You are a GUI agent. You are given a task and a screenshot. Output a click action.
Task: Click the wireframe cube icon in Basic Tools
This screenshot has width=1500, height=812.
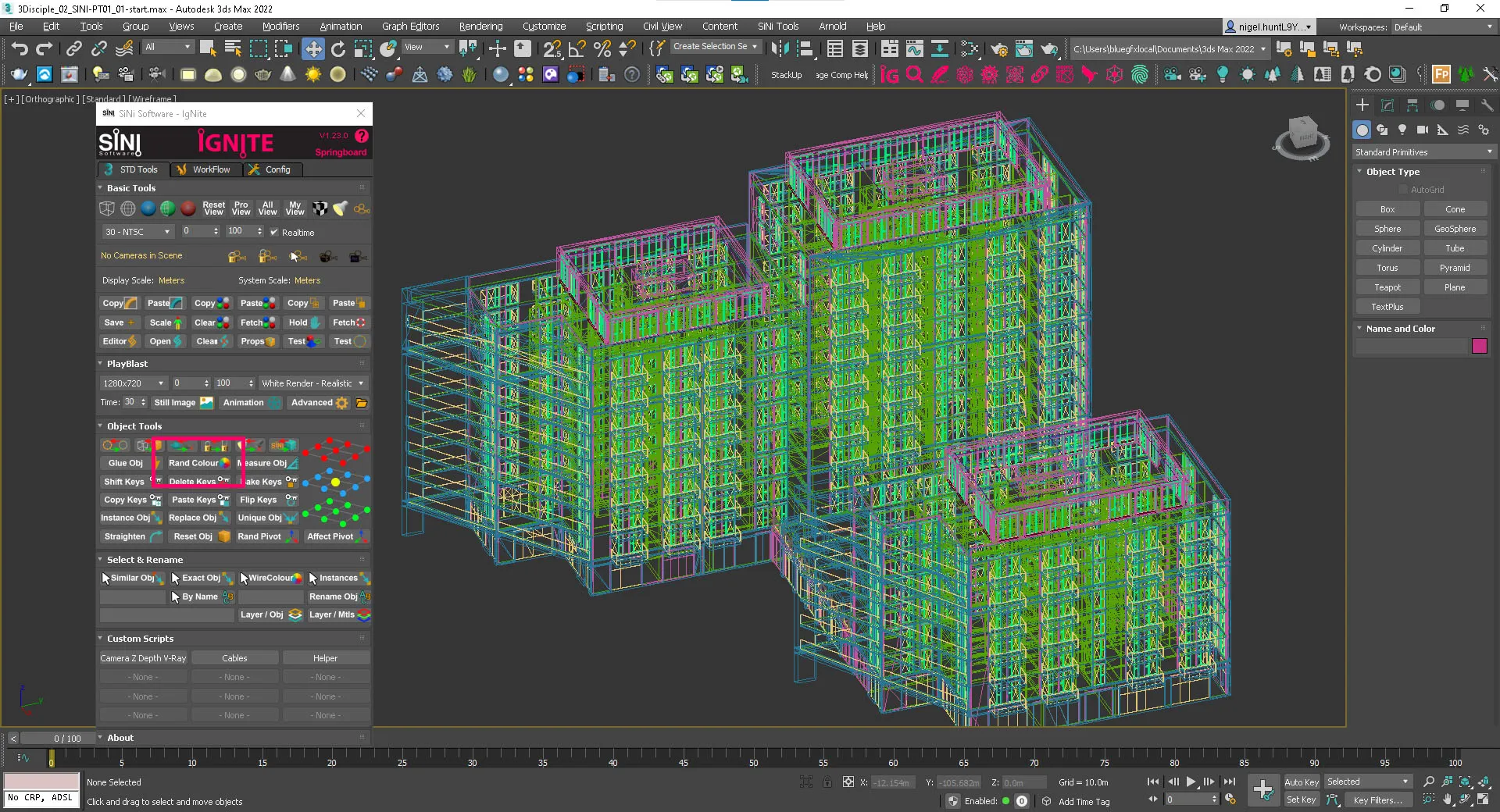pyautogui.click(x=107, y=209)
